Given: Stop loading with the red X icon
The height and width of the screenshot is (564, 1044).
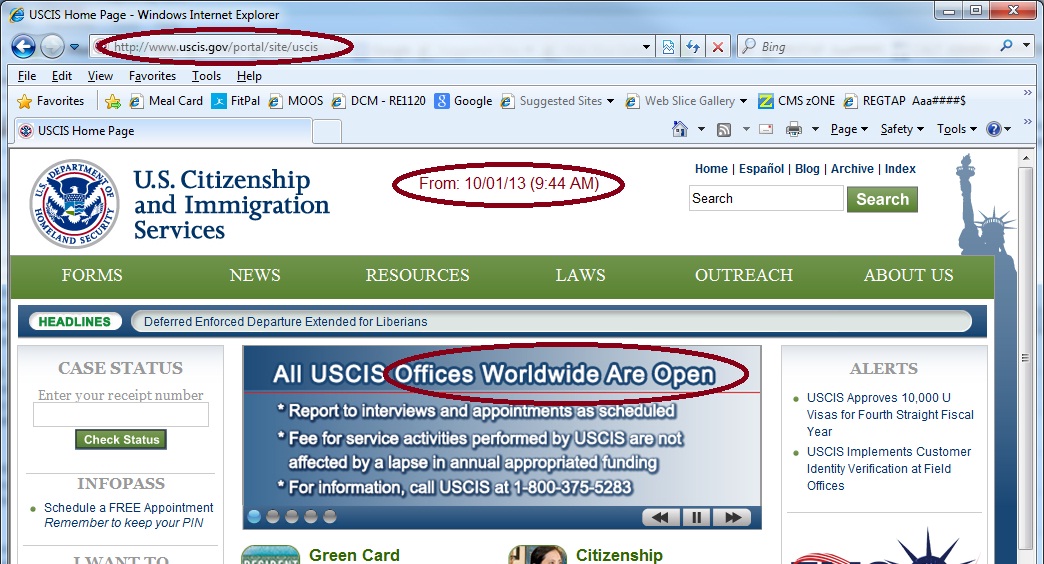Looking at the screenshot, I should click(718, 47).
